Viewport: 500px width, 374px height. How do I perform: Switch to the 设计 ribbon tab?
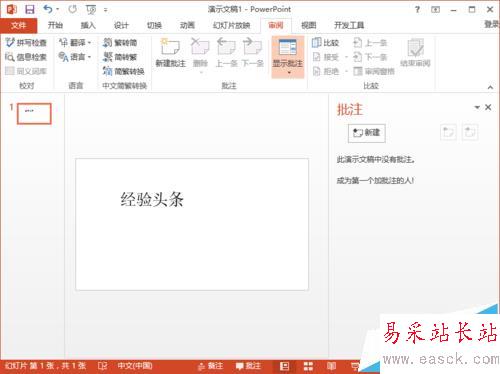click(x=121, y=25)
